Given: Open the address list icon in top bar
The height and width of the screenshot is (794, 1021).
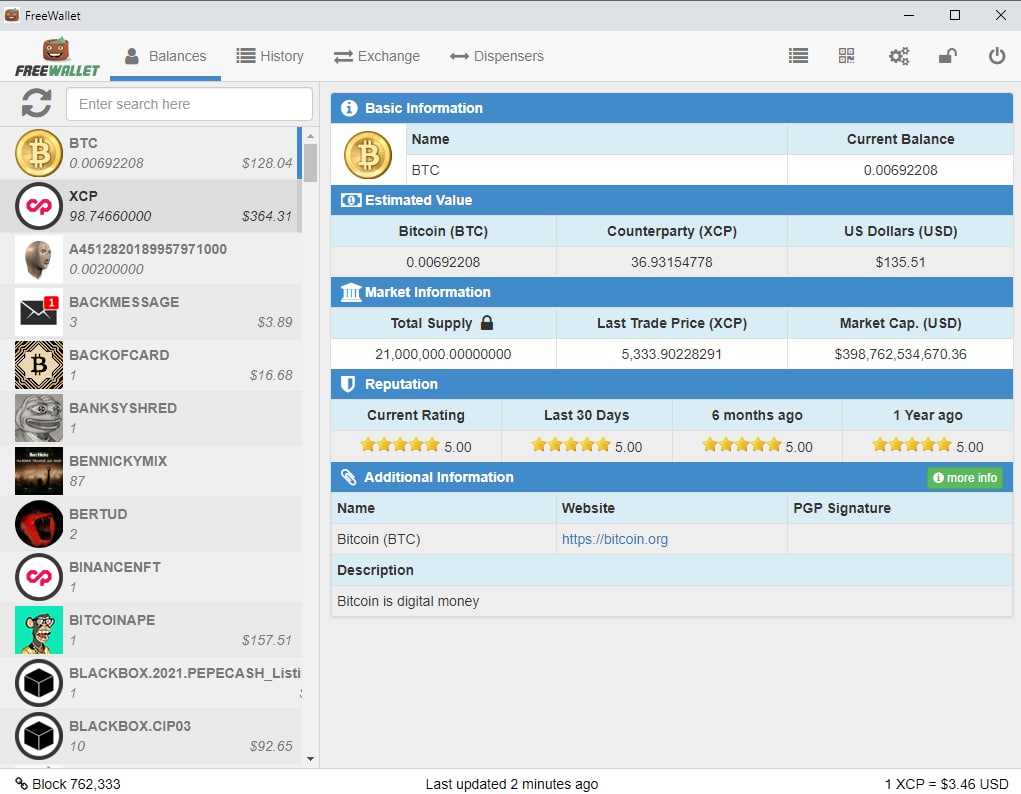Looking at the screenshot, I should pos(798,56).
